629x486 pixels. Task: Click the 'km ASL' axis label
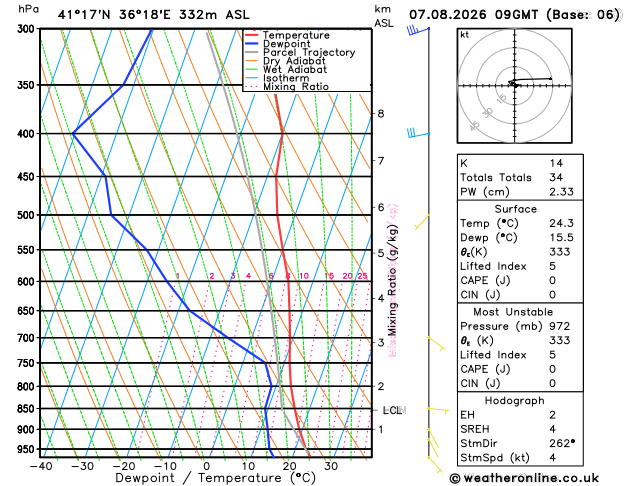(384, 16)
